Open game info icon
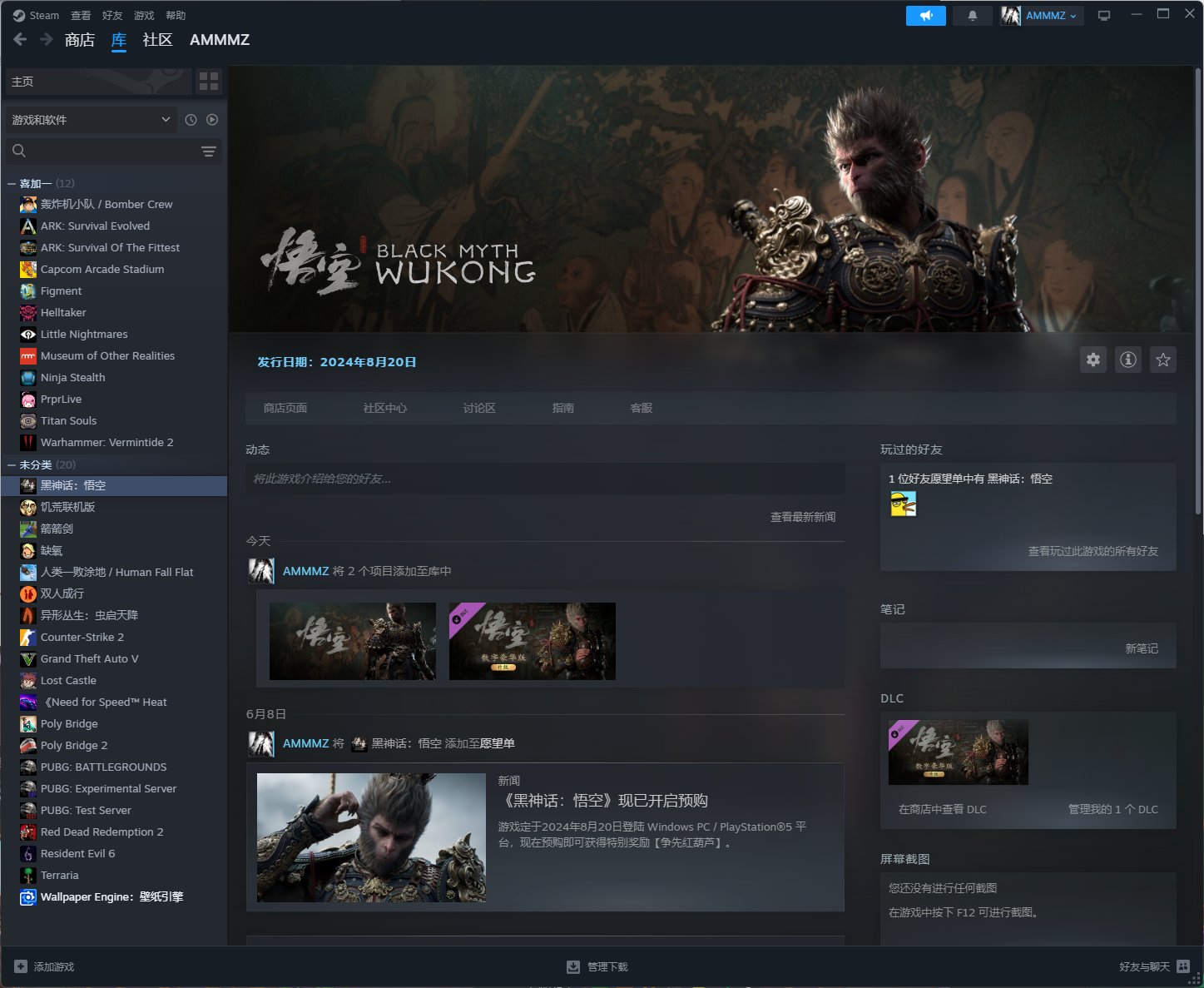Viewport: 1204px width, 988px height. tap(1128, 360)
